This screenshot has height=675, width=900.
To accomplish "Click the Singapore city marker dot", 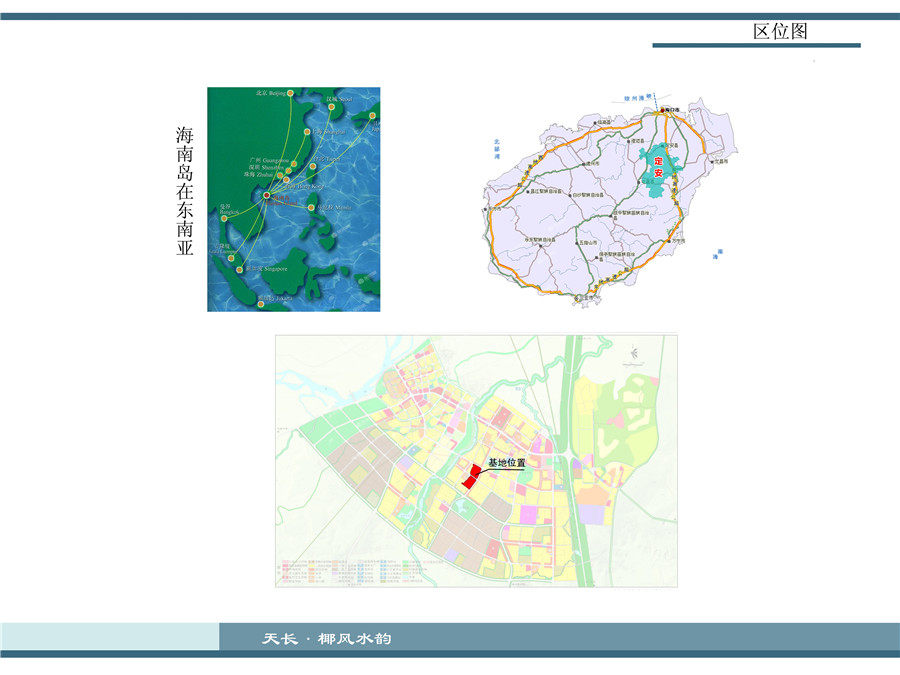I will click(238, 270).
